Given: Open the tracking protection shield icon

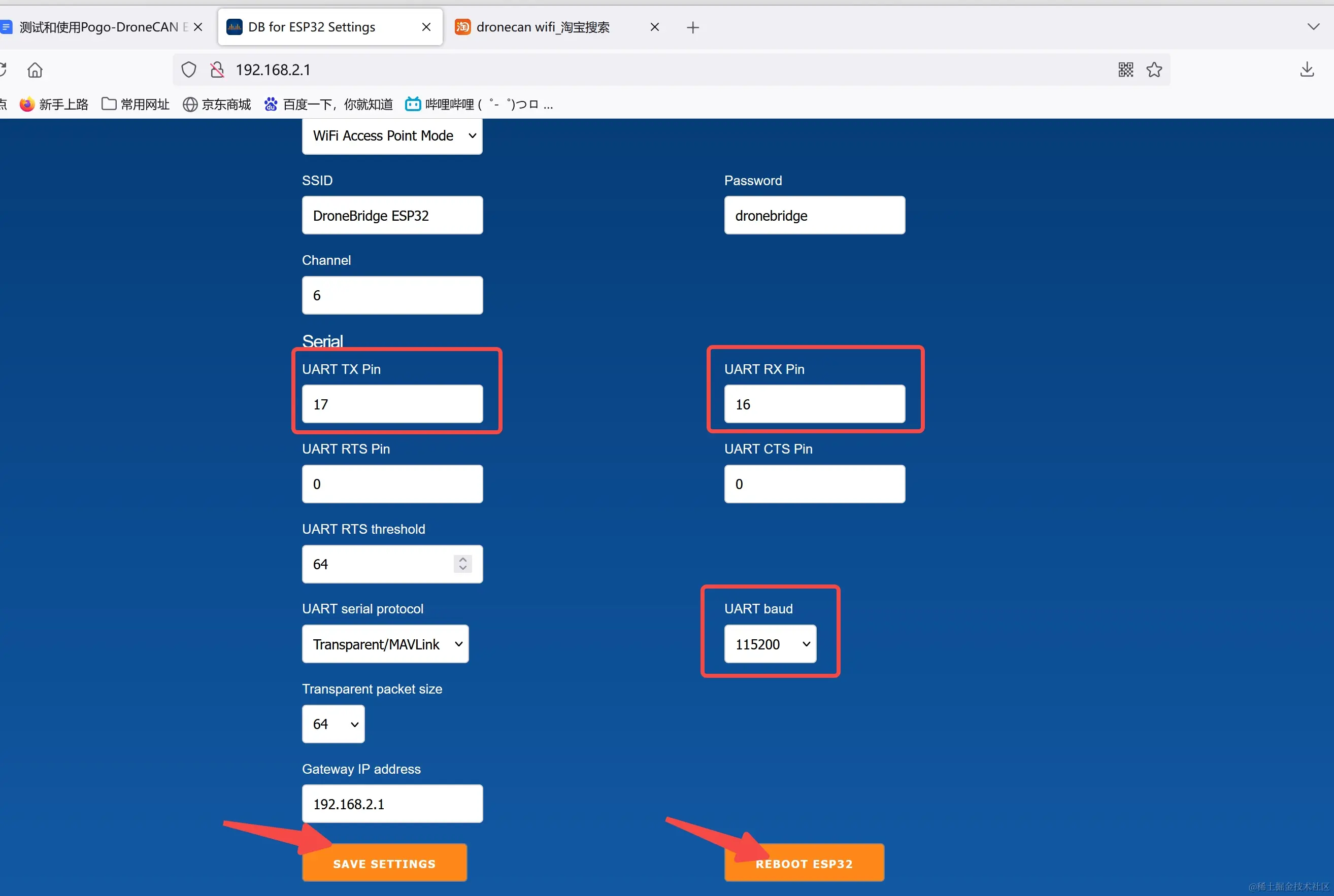Looking at the screenshot, I should coord(189,70).
